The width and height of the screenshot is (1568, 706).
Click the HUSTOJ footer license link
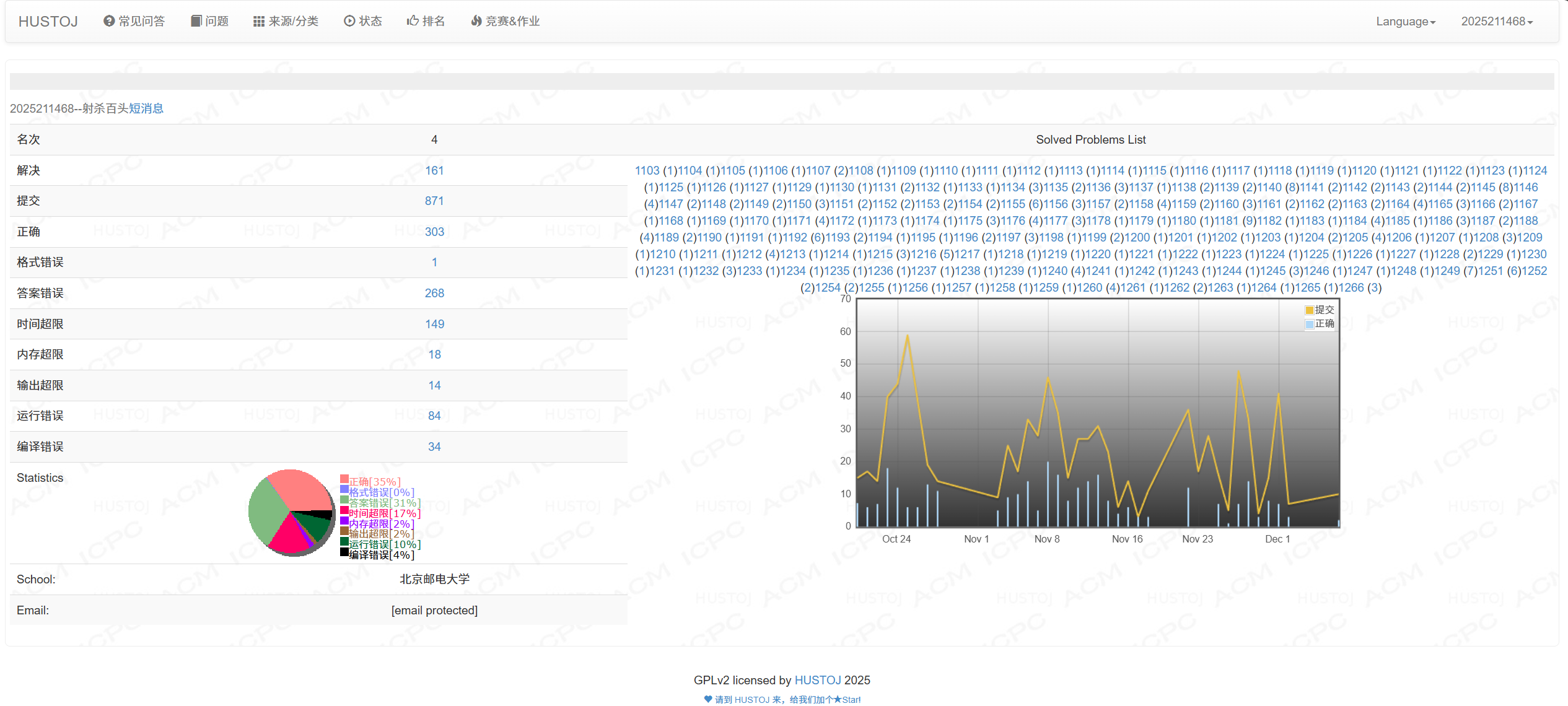pos(817,680)
